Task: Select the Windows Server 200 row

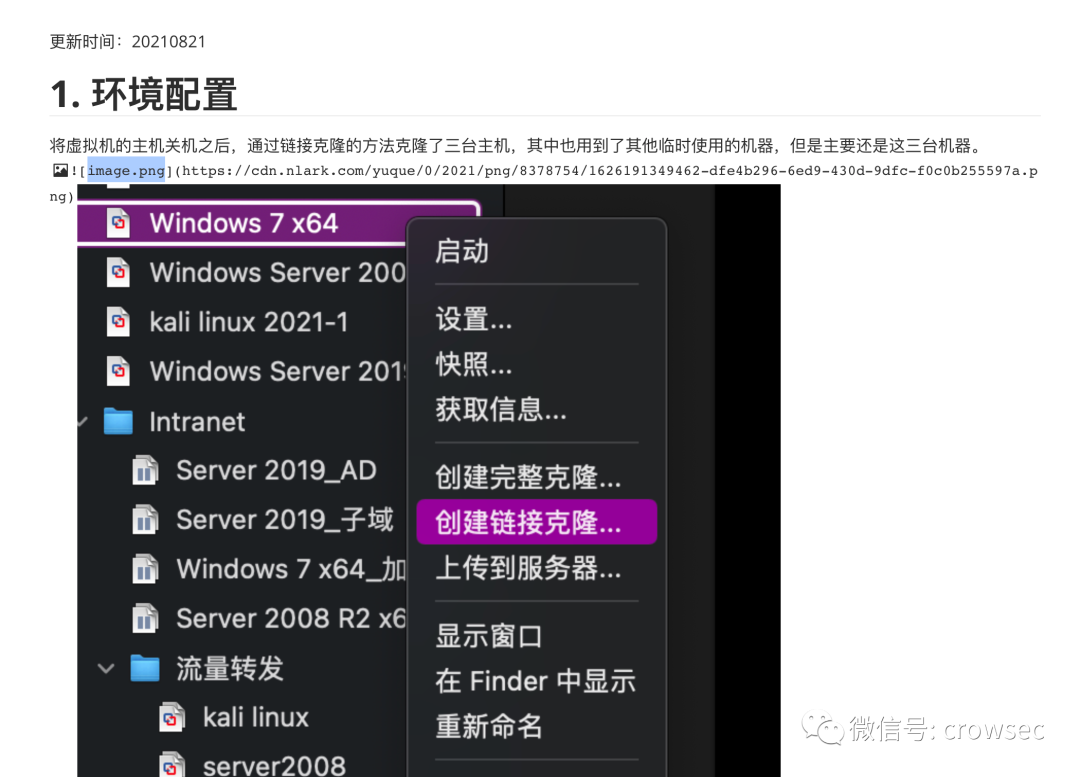Action: pos(243,273)
